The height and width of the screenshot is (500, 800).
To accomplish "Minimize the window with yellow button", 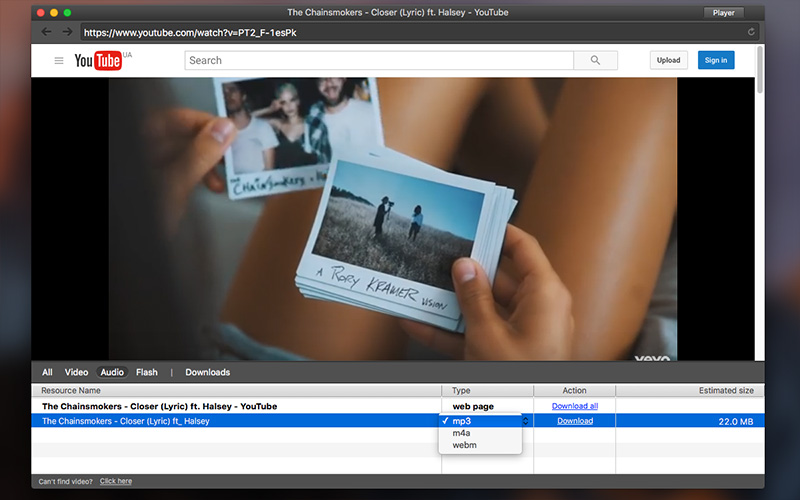I will coord(54,12).
